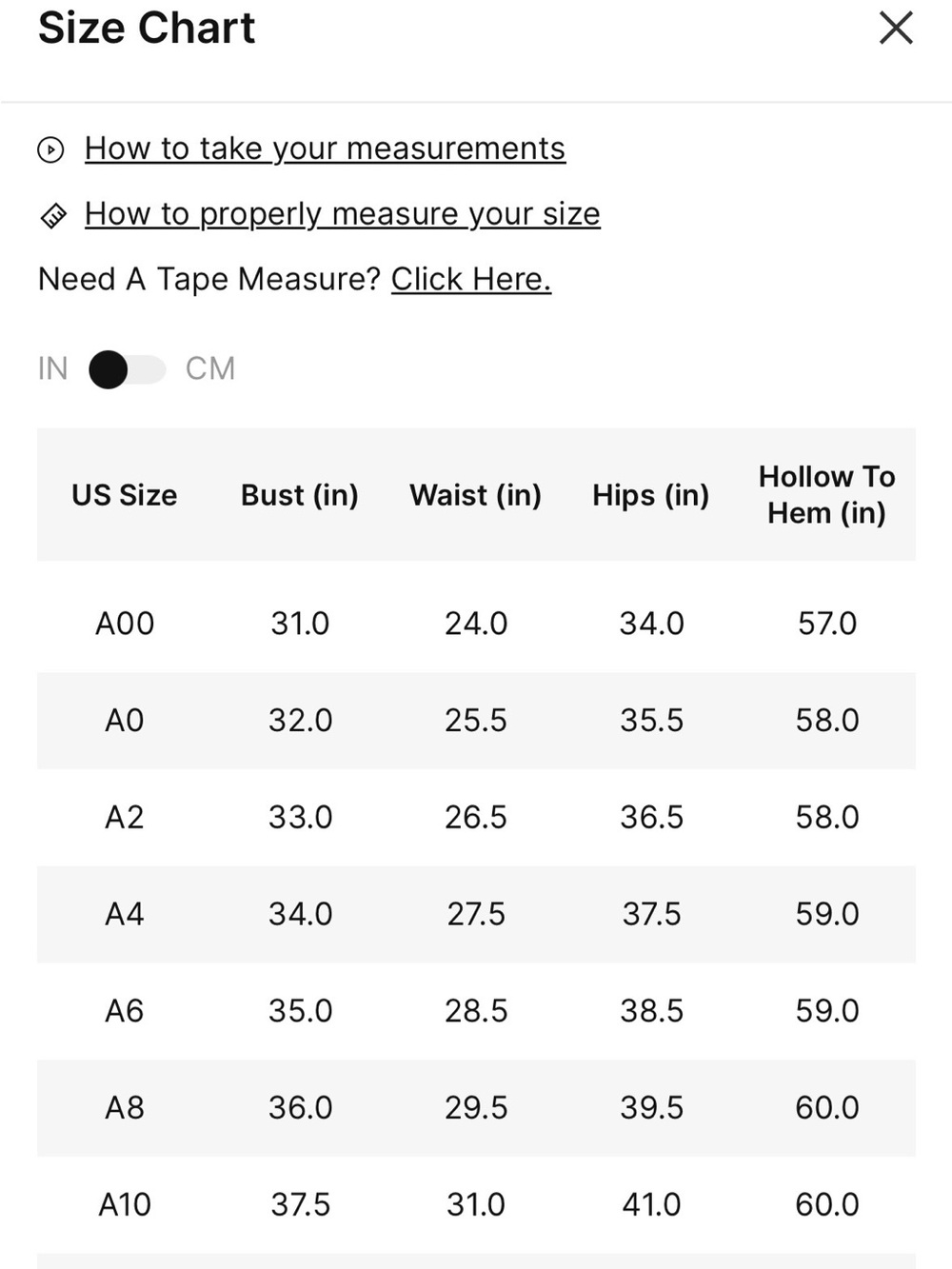This screenshot has height=1269, width=952.
Task: Open How to properly measure your size link
Action: (x=342, y=214)
